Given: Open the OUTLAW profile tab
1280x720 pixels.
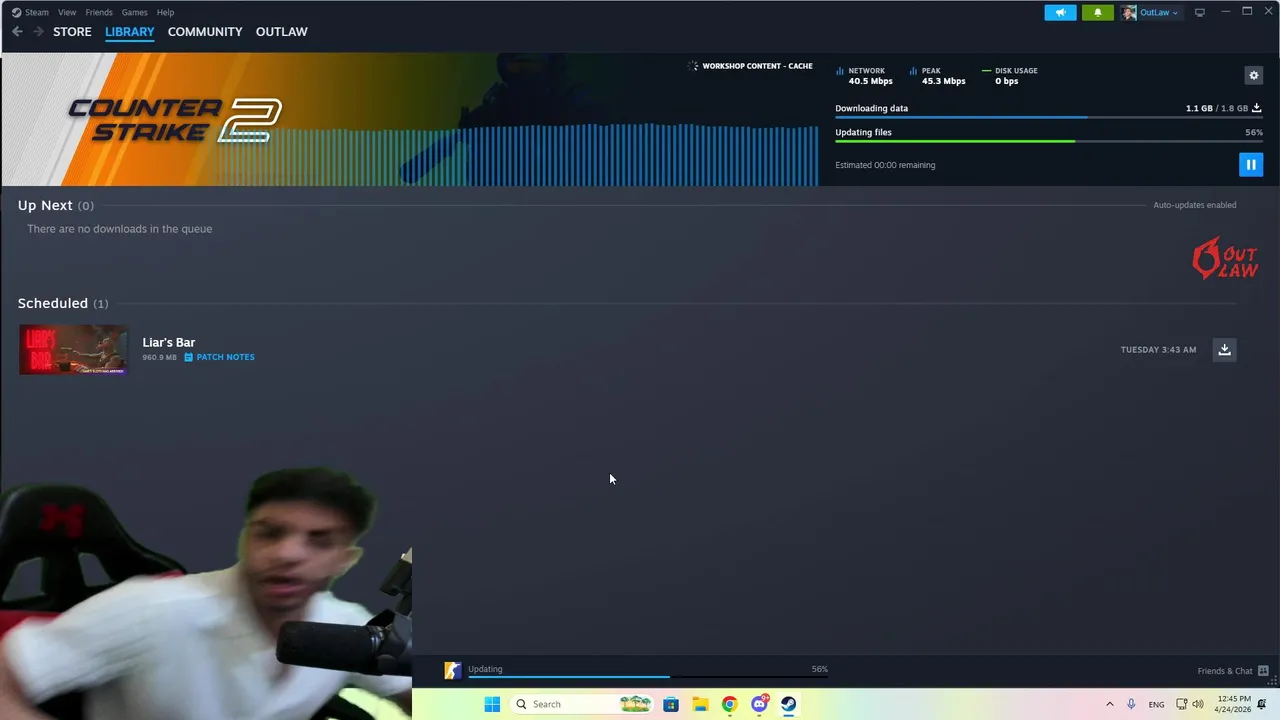Looking at the screenshot, I should 281,32.
